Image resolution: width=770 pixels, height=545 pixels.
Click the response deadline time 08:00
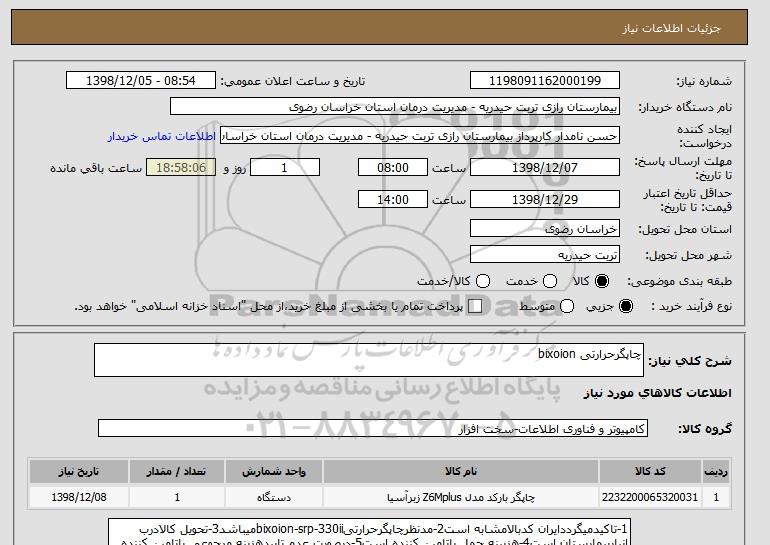[x=393, y=167]
